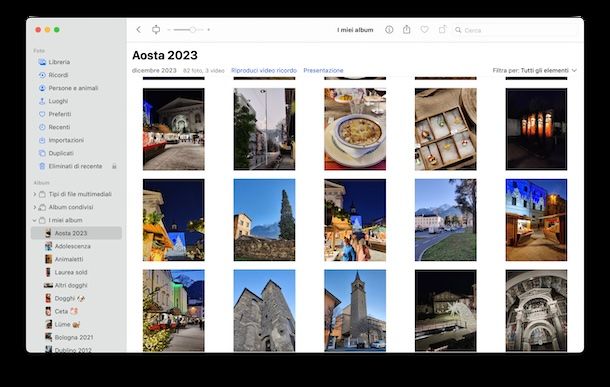Open Ricordi in the sidebar
Image resolution: width=610 pixels, height=387 pixels.
[x=58, y=75]
